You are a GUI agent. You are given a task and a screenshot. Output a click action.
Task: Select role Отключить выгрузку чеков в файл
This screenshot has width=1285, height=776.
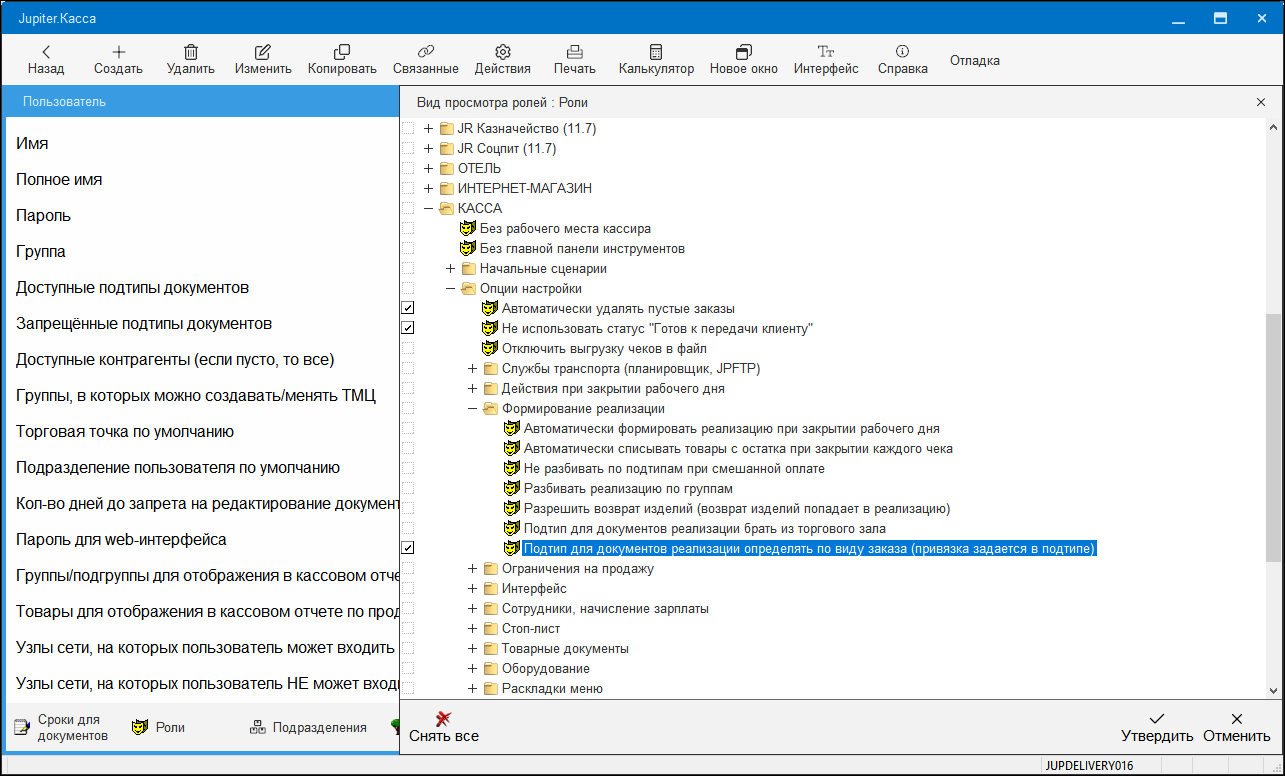(604, 348)
